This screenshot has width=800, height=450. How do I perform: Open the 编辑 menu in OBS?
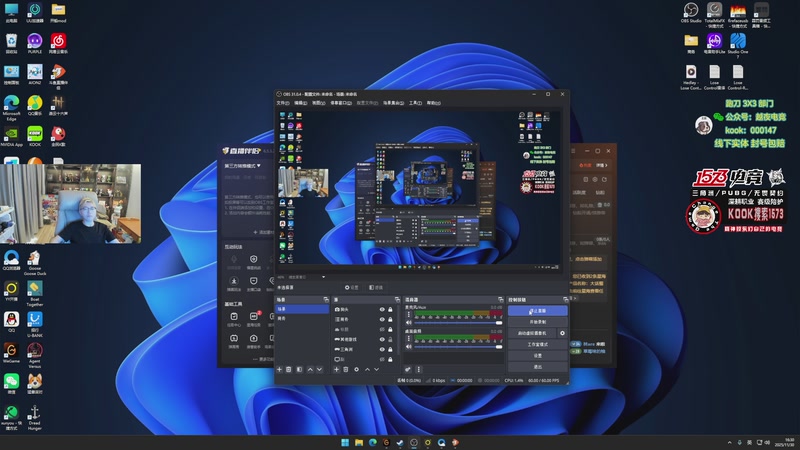click(301, 103)
